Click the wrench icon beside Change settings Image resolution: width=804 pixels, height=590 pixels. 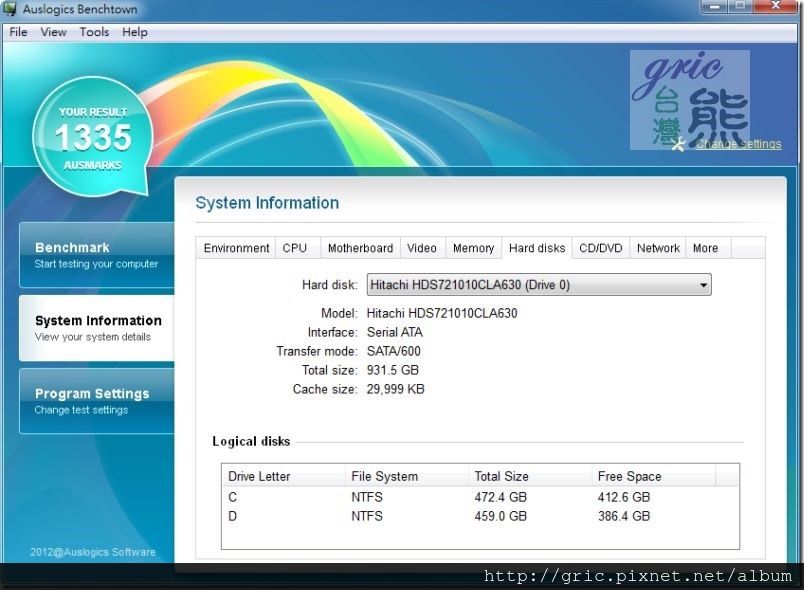[x=680, y=144]
